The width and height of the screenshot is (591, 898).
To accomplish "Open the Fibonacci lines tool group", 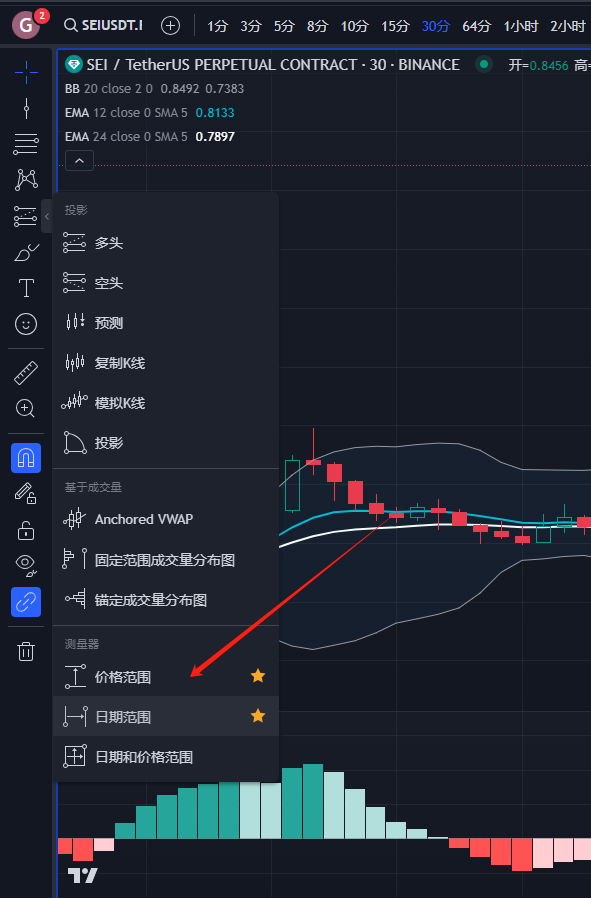I will [x=26, y=143].
